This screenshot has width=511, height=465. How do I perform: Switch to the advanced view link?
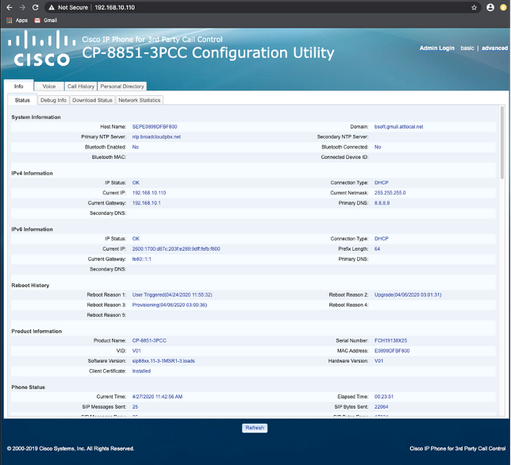495,48
